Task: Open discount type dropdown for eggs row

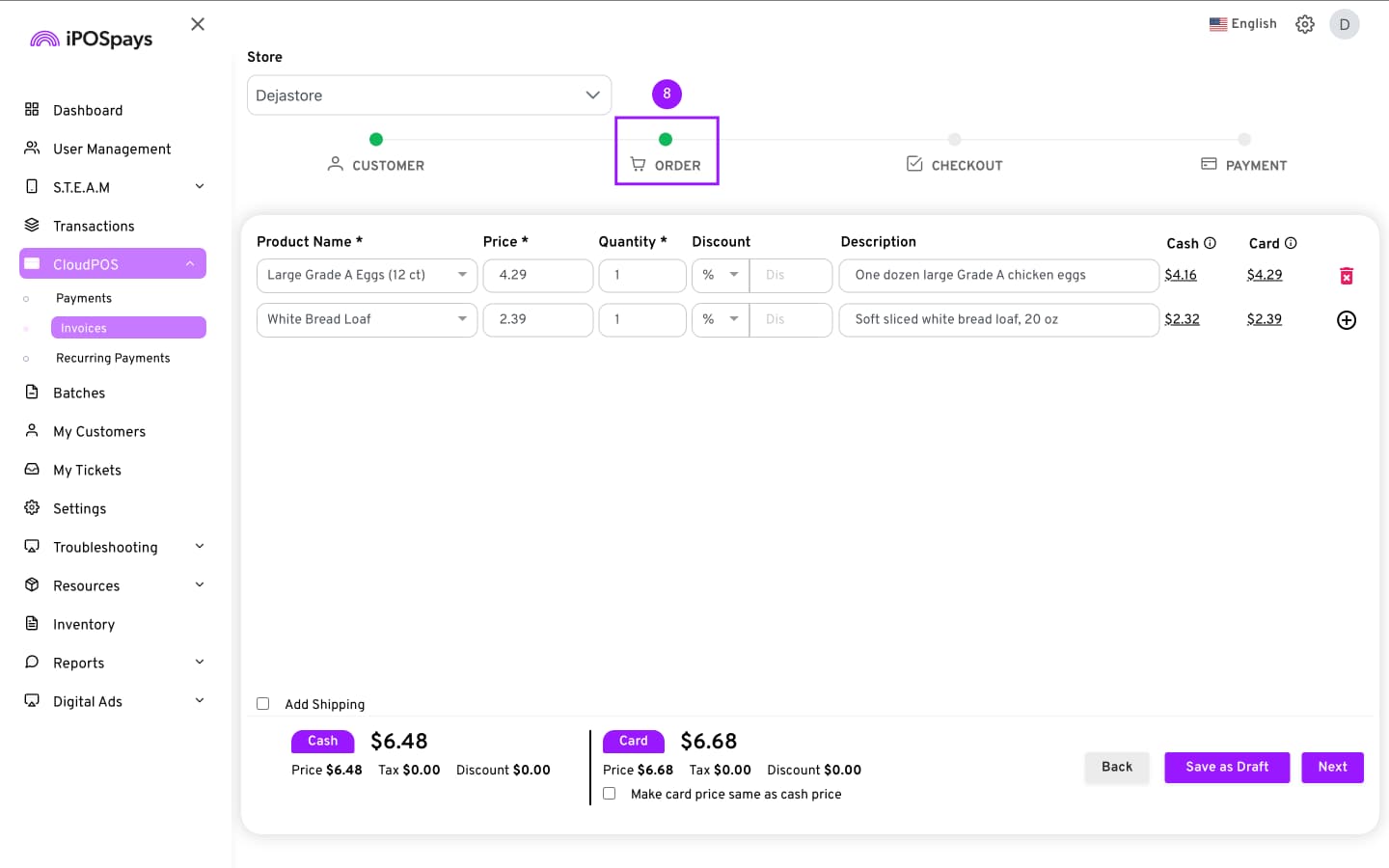Action: click(720, 275)
